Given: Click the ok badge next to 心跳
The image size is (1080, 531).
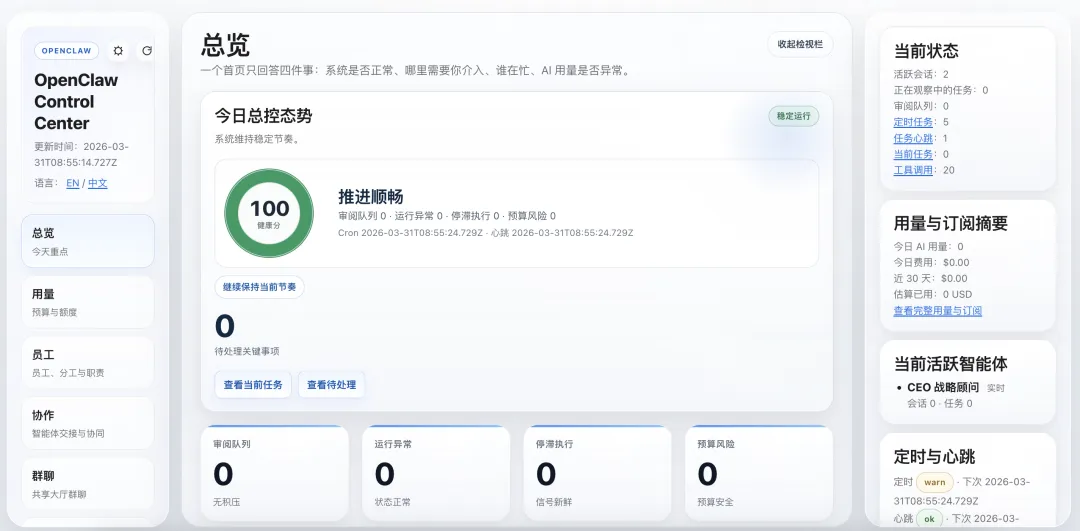Looking at the screenshot, I should (929, 518).
